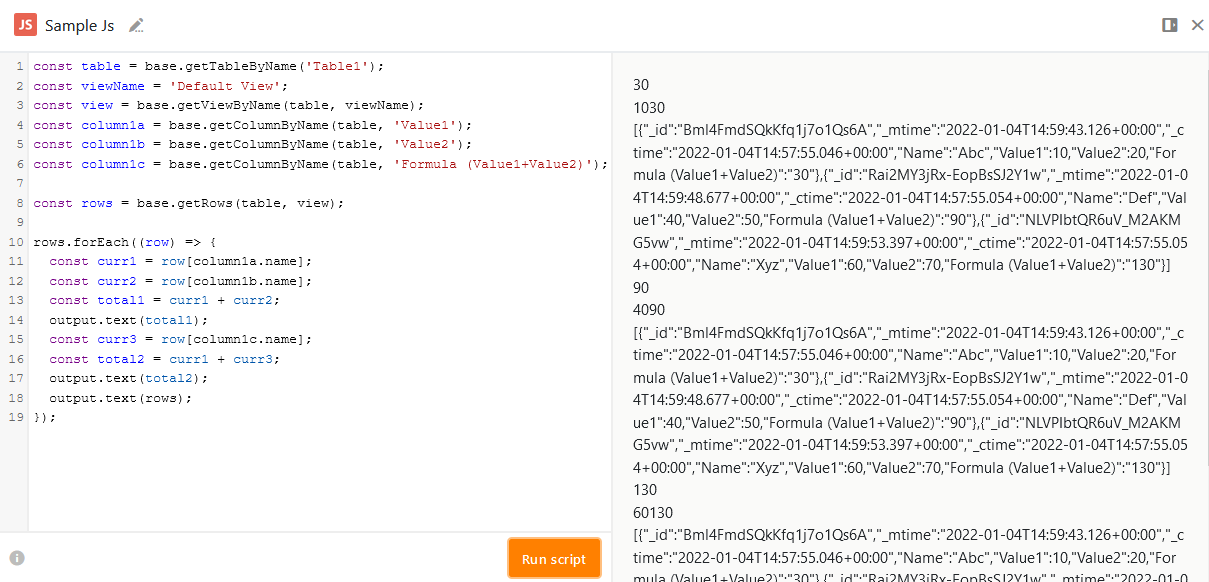The image size is (1209, 582).
Task: Click the info icon below the editor
Action: click(17, 558)
